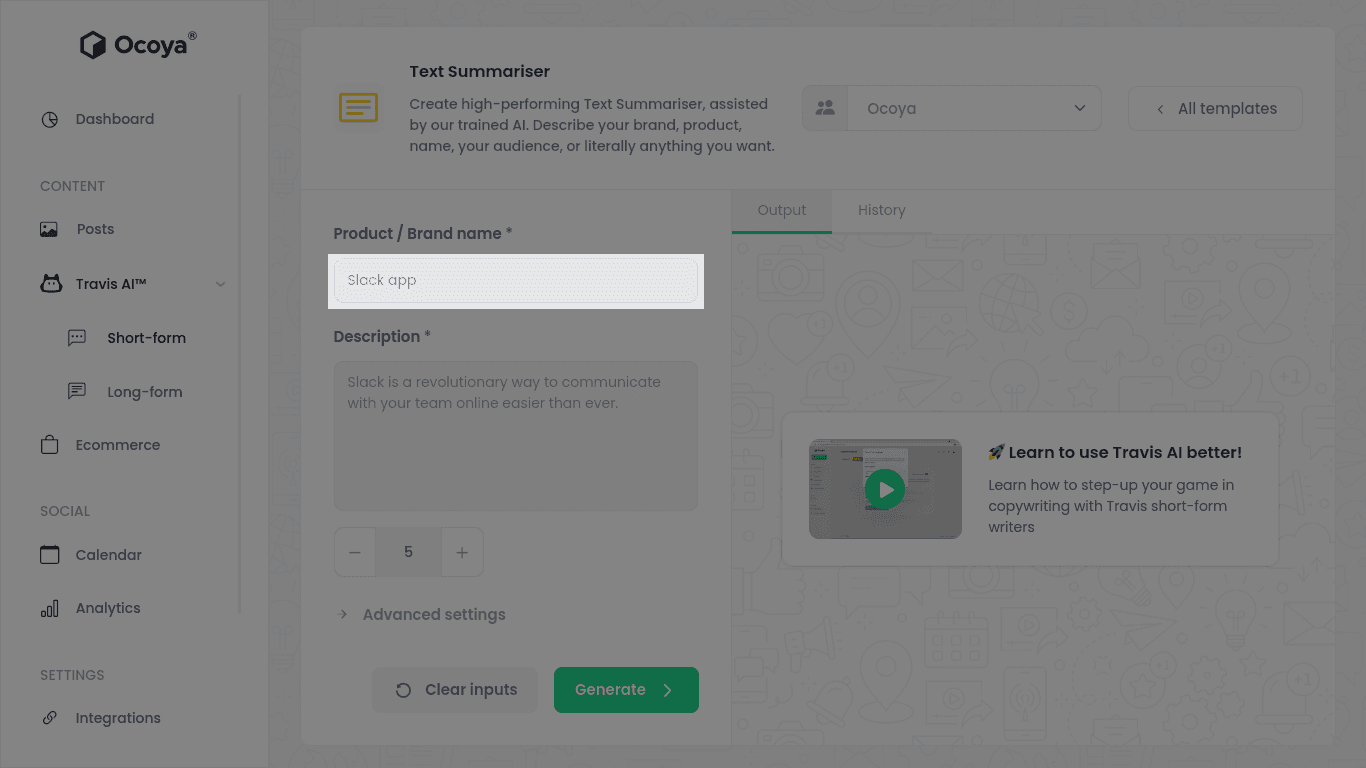Open Posts in sidebar
Image resolution: width=1366 pixels, height=768 pixels.
click(x=96, y=229)
